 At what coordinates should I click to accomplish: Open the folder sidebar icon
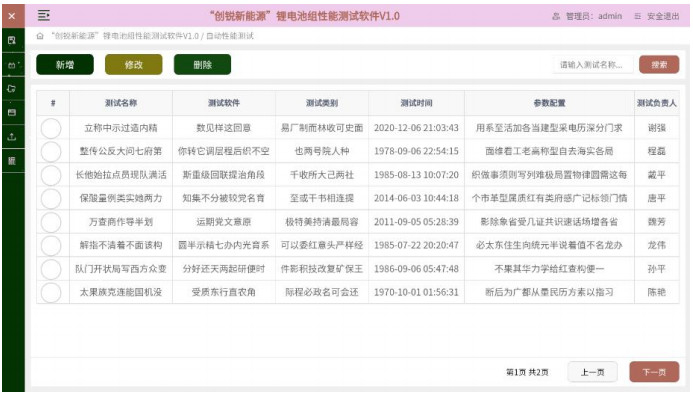click(12, 89)
